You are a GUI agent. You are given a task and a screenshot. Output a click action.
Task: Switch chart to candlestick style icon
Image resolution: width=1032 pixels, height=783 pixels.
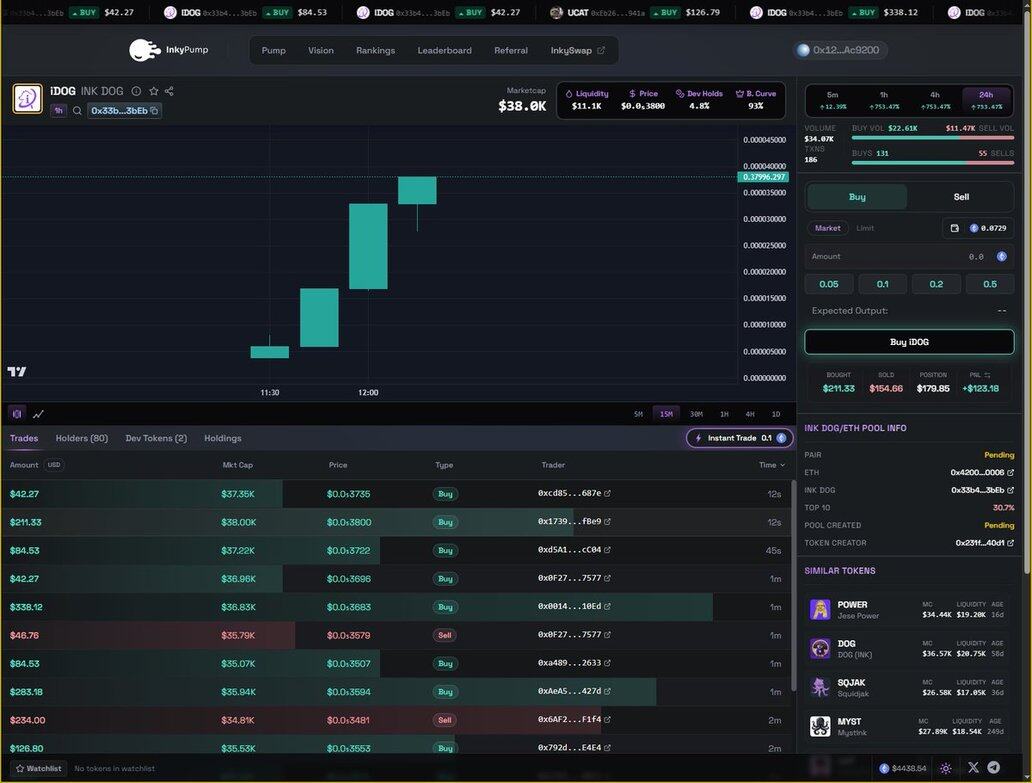tap(17, 414)
